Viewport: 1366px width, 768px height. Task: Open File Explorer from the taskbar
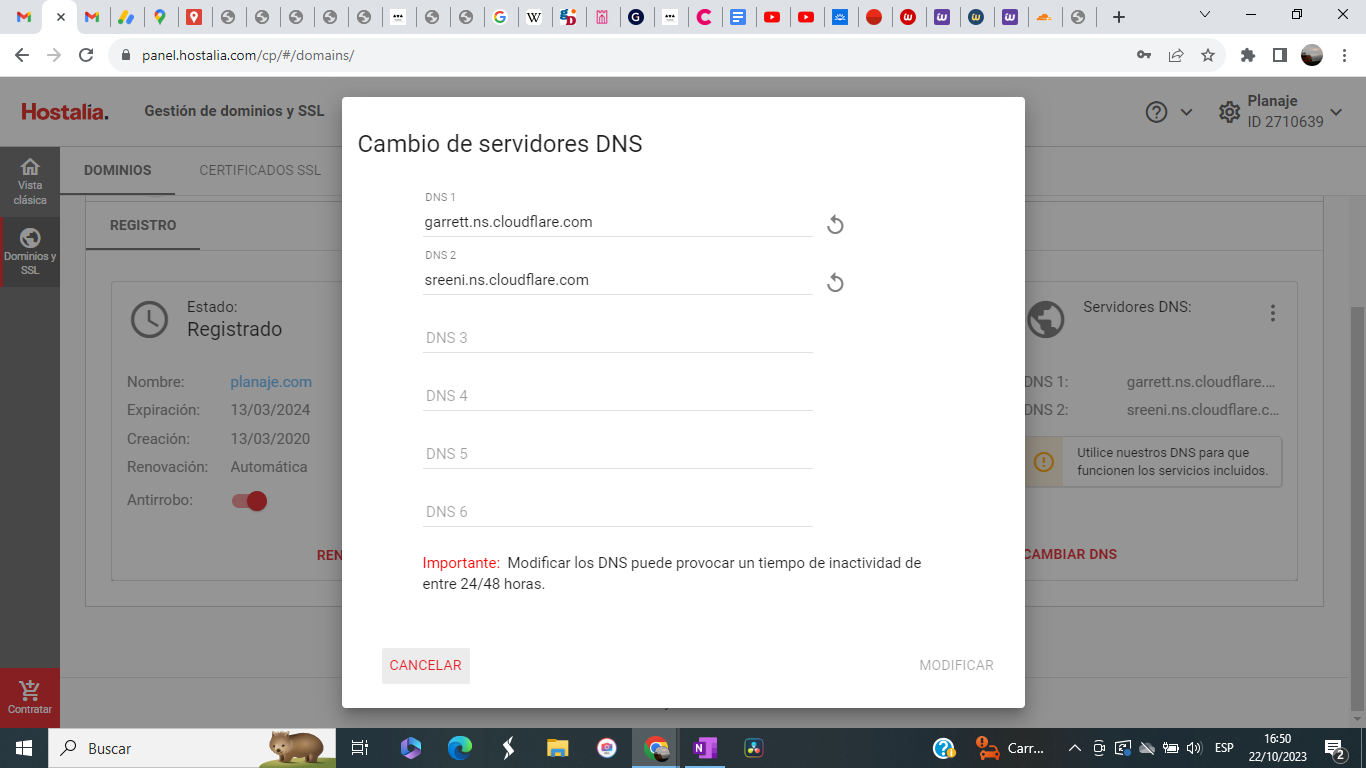pos(558,748)
